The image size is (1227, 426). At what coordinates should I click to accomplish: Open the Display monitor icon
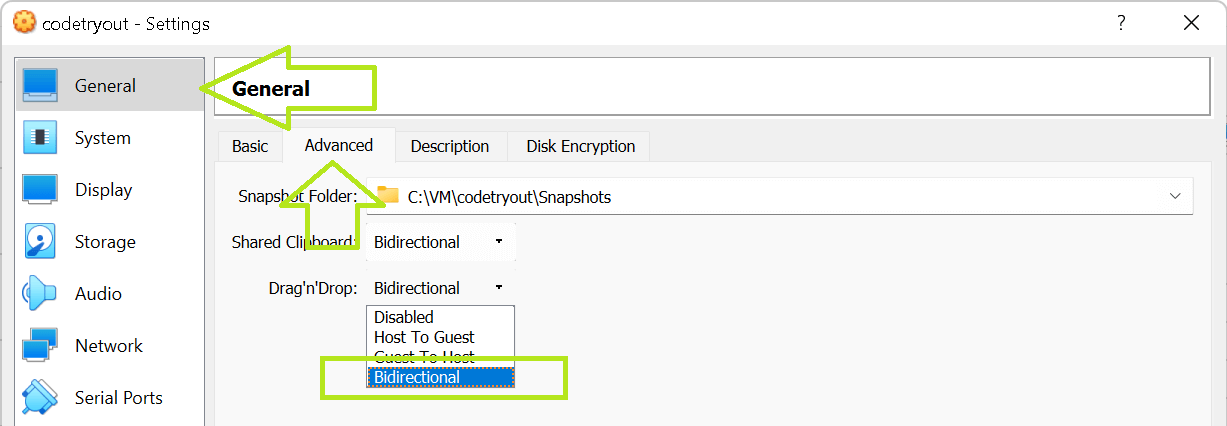point(40,190)
